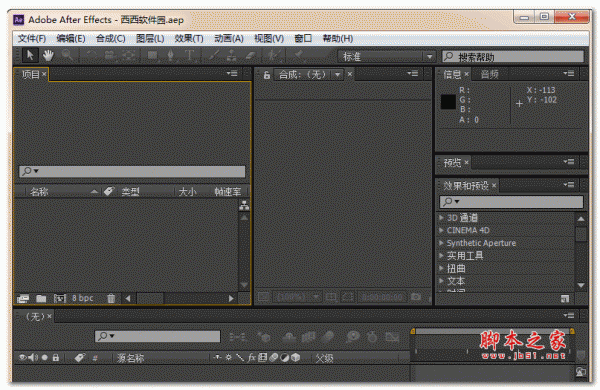
Task: Select the Rotation tool
Action: coord(91,56)
